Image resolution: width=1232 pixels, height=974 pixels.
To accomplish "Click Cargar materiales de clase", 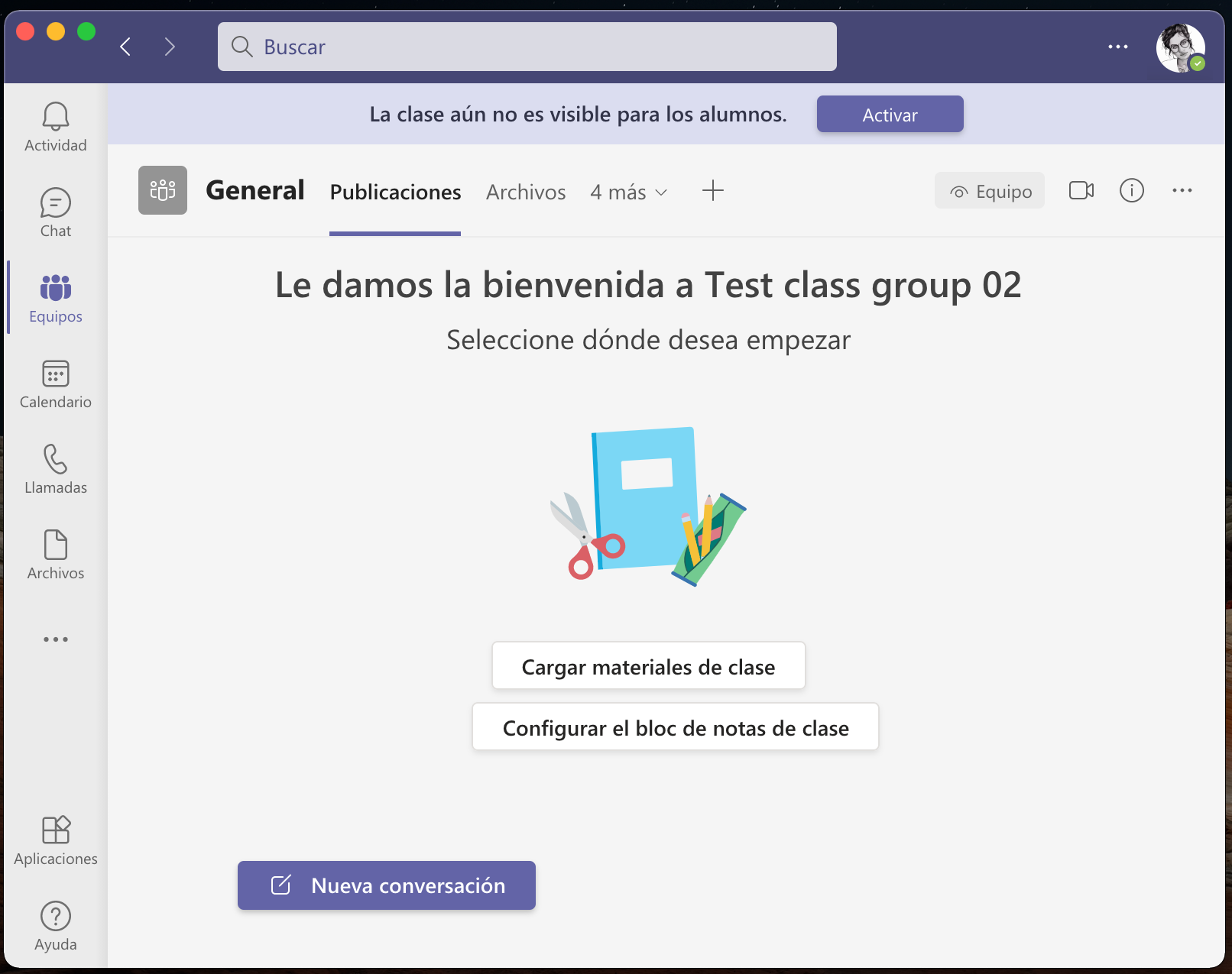I will coord(648,666).
